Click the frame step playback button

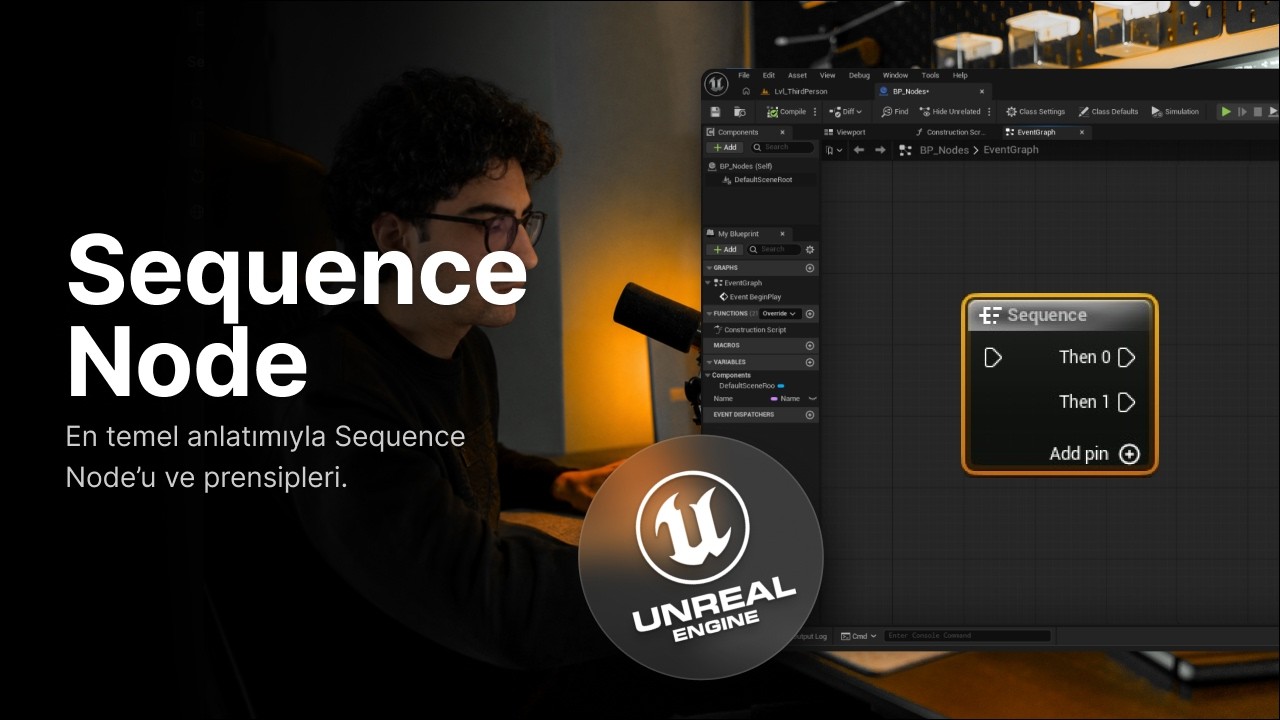1243,112
